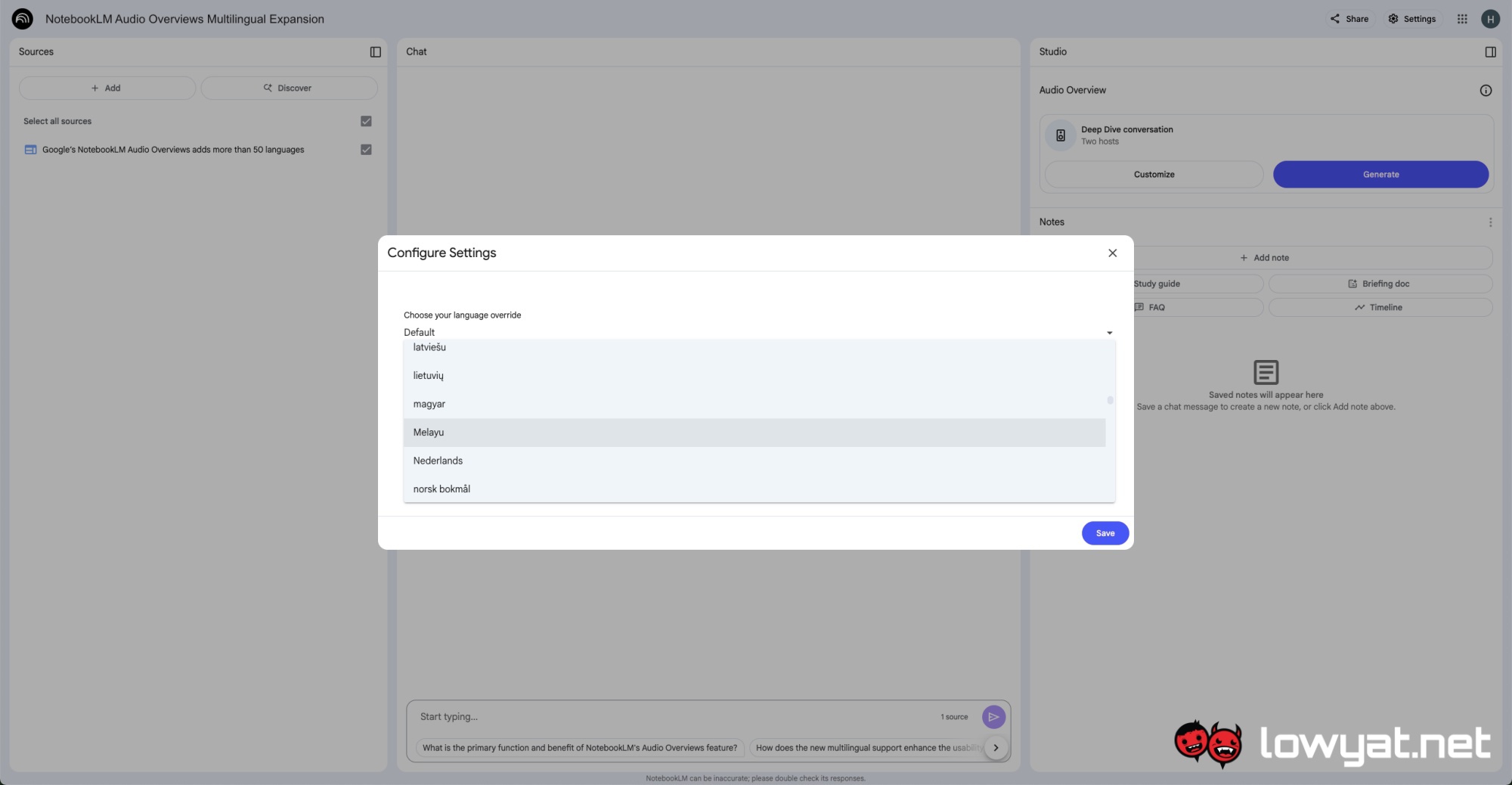Screen dimensions: 1512x785
Task: Collapse the language override dropdown arrow
Action: tap(1109, 333)
